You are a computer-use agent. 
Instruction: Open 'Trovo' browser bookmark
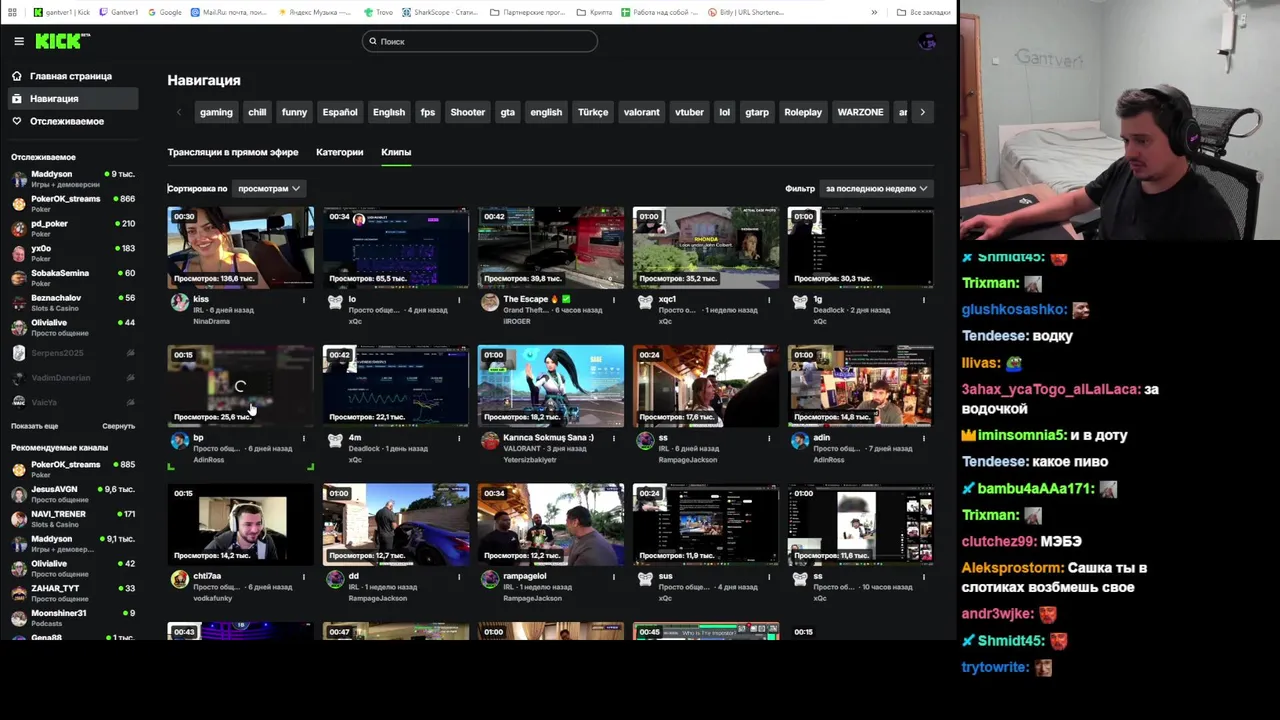[379, 12]
